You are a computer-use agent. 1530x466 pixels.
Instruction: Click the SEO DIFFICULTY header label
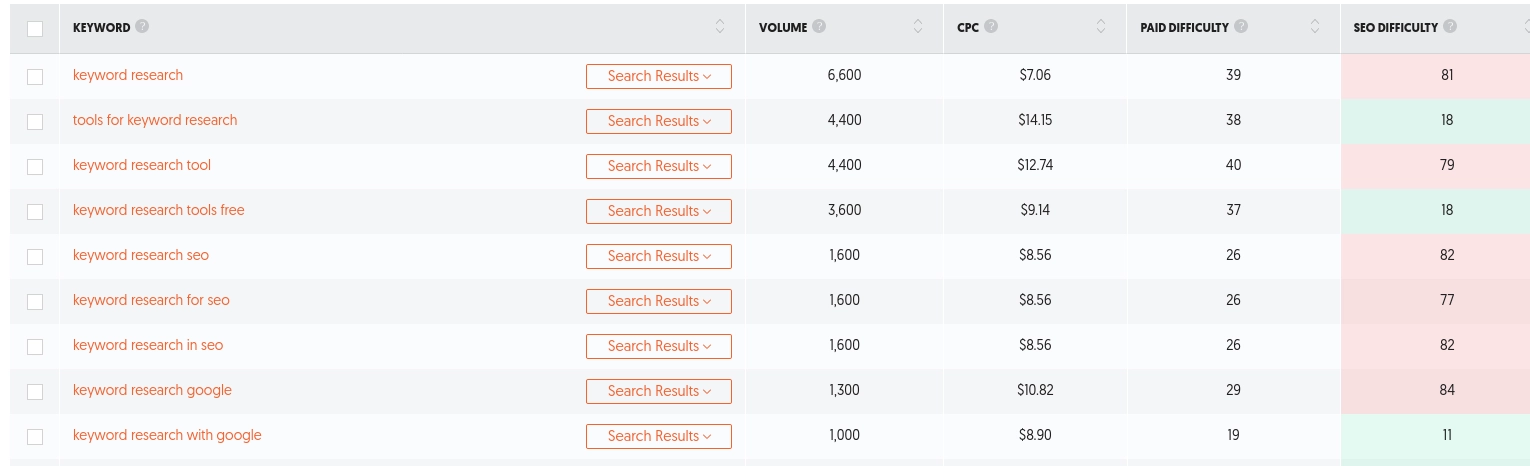[1395, 28]
